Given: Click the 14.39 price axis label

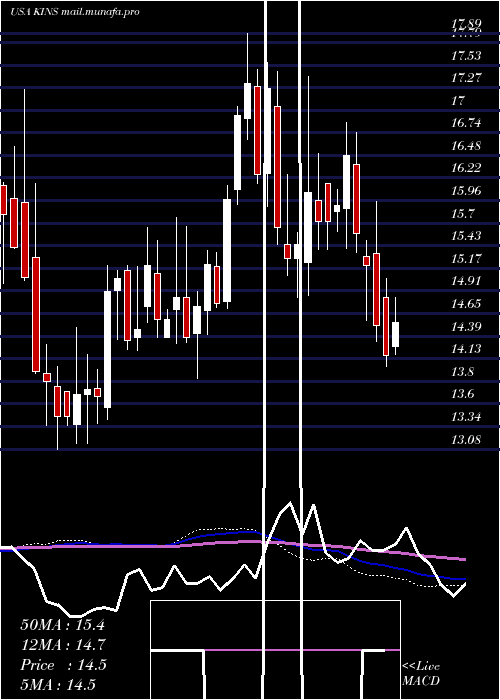Looking at the screenshot, I should coord(466,327).
